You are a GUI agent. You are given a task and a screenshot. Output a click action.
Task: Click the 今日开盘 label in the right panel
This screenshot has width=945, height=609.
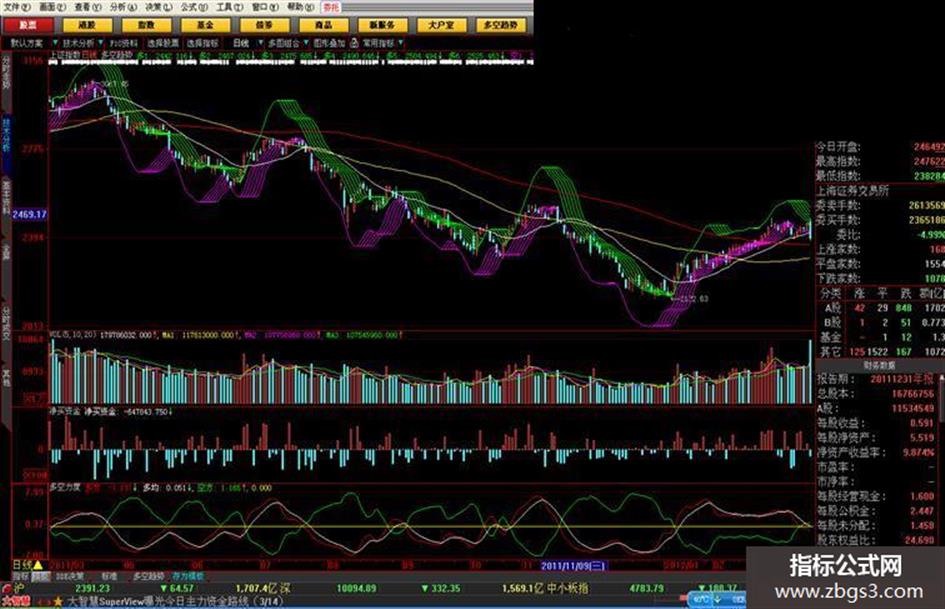pos(838,147)
